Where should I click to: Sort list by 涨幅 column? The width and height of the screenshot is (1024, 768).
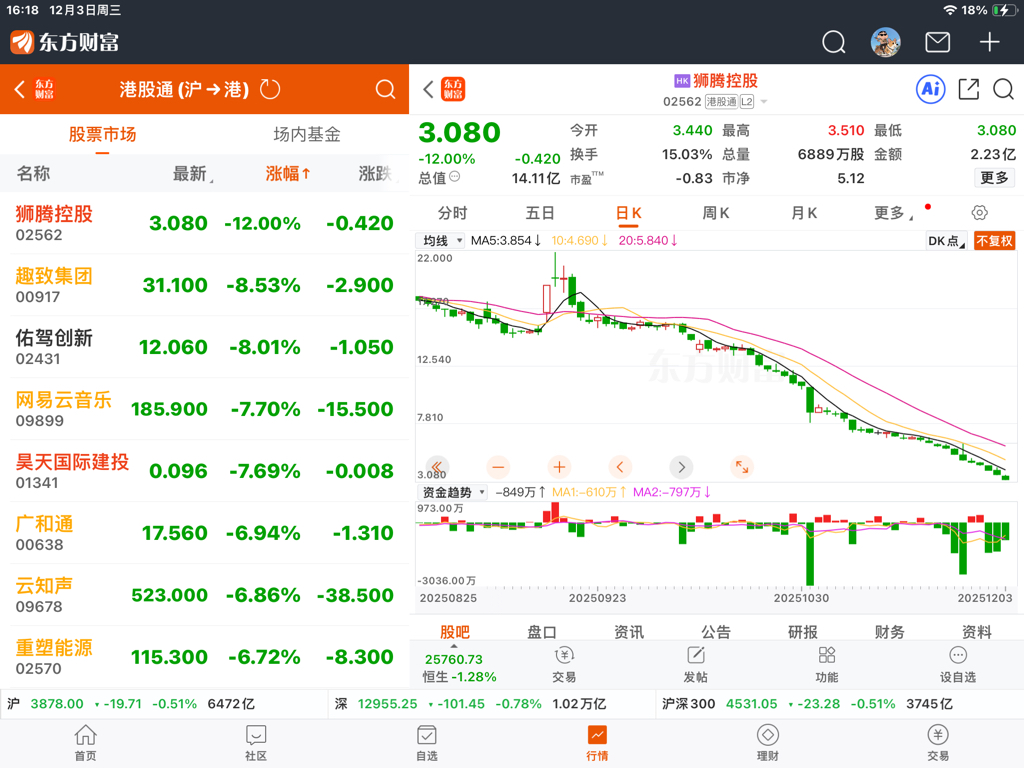[x=287, y=173]
